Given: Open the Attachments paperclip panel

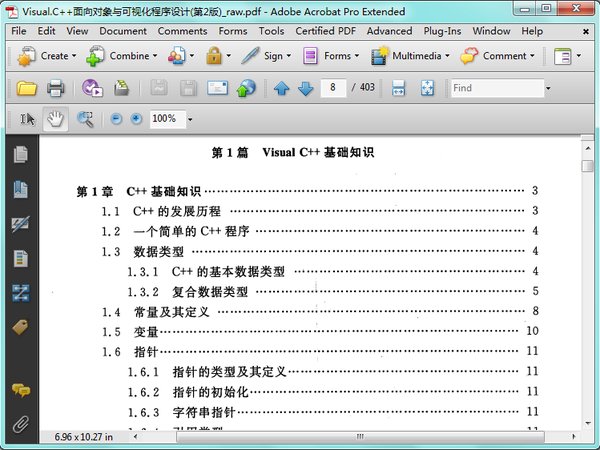Looking at the screenshot, I should coord(21,424).
